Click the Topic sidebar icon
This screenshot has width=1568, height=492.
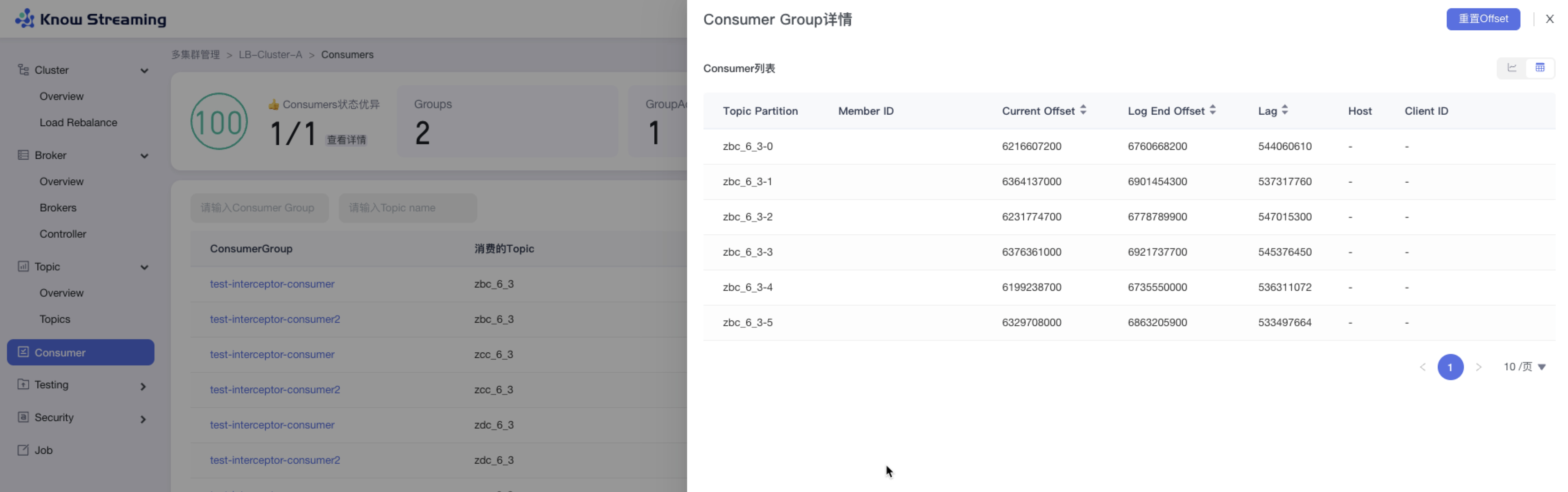click(x=23, y=266)
